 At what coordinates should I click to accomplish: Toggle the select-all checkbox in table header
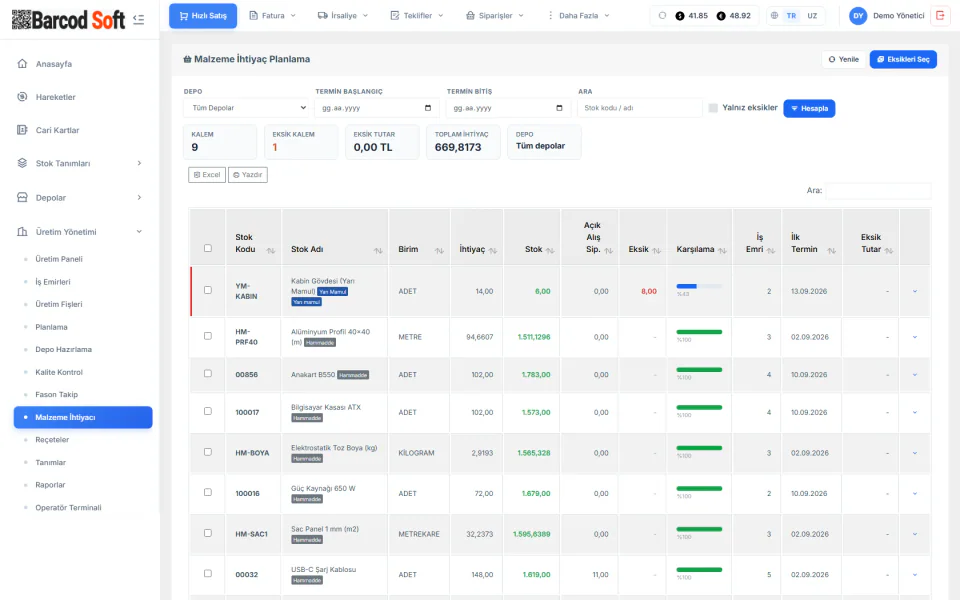click(208, 249)
